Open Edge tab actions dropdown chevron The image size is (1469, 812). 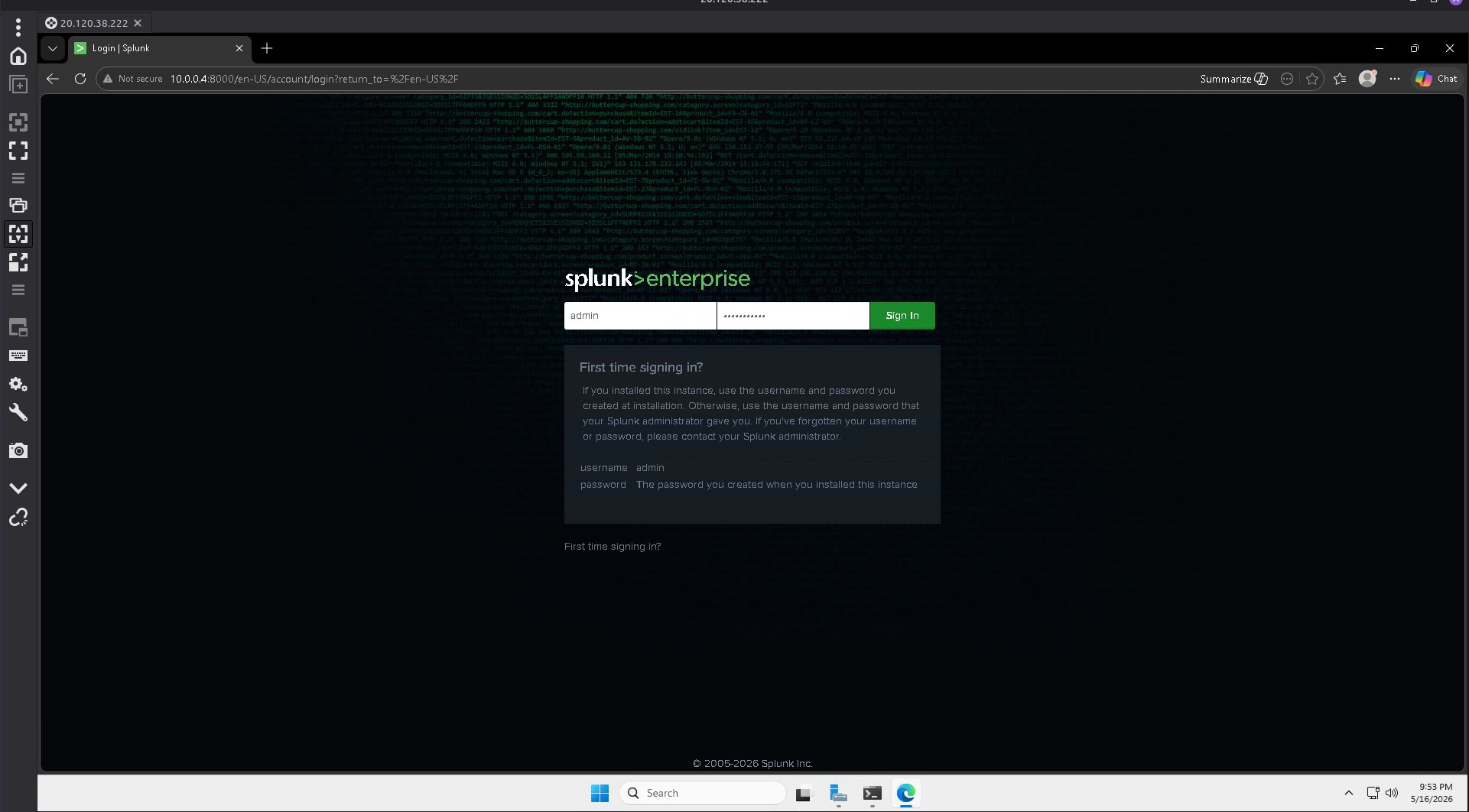click(53, 48)
